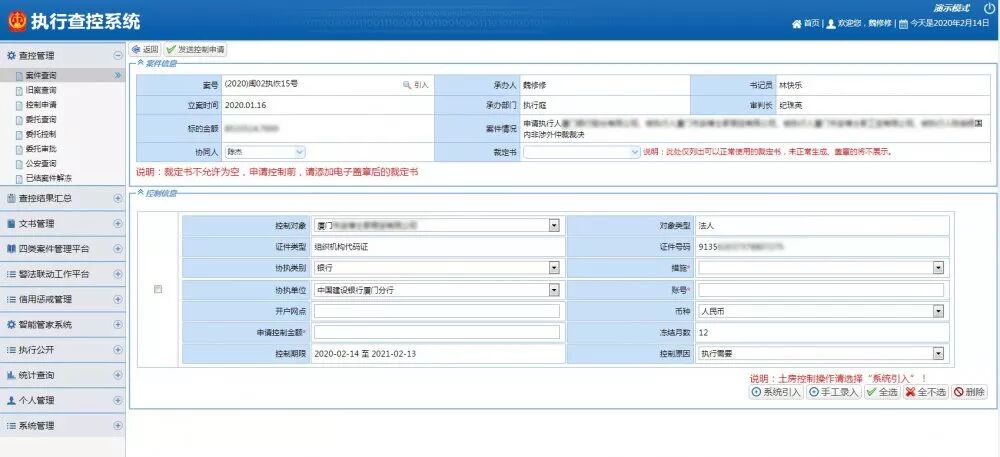This screenshot has width=1000, height=457.
Task: Open 控制申请 in the sidebar
Action: tap(41, 105)
